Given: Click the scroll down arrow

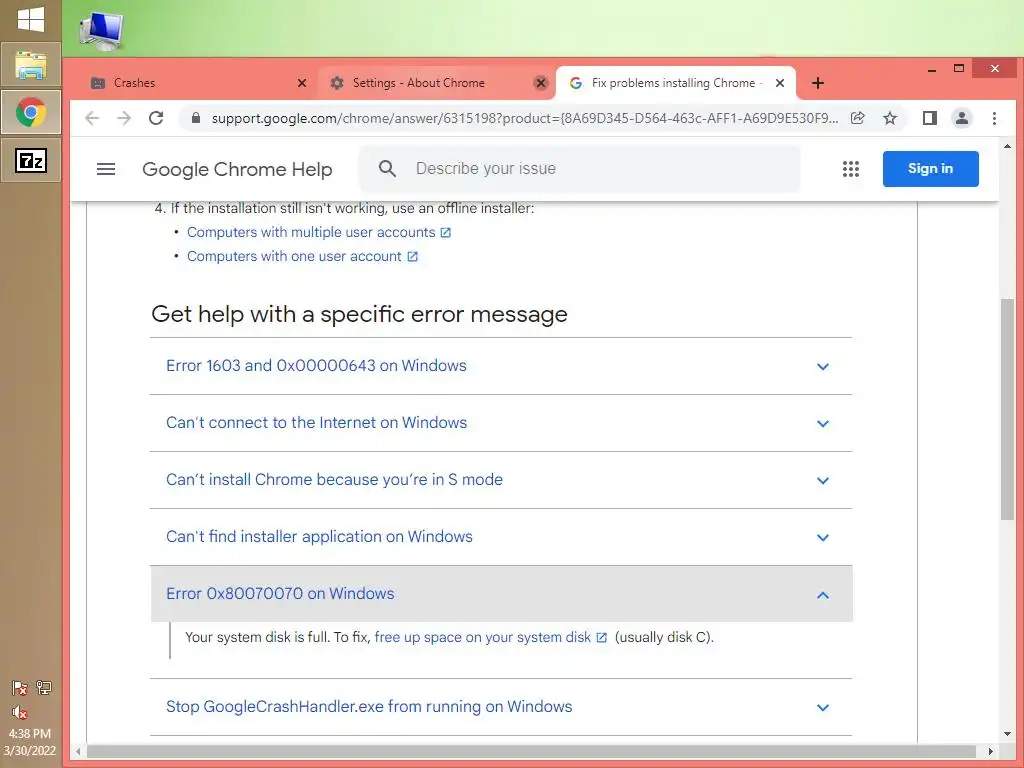Looking at the screenshot, I should click(1007, 734).
